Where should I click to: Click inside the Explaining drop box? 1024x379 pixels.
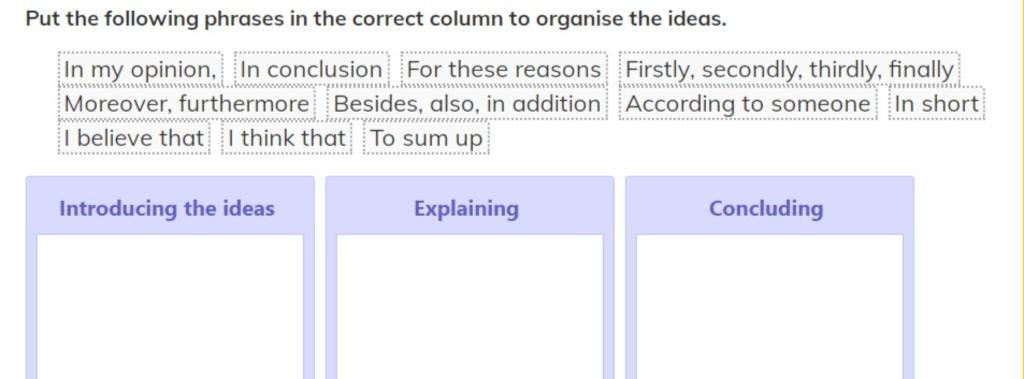click(470, 306)
